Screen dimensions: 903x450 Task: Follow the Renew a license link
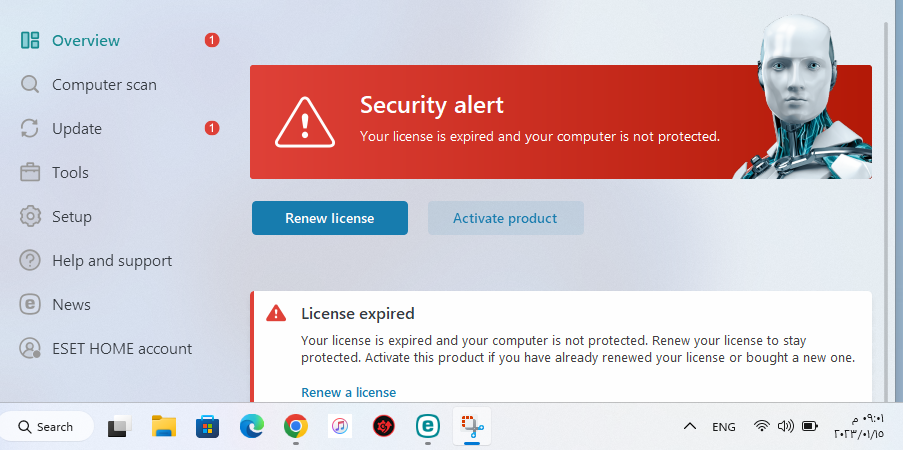pos(348,392)
